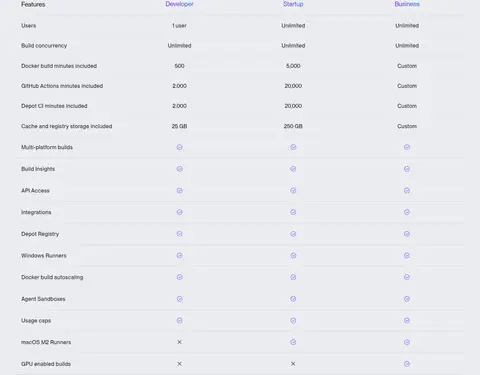Viewport: 480px width, 375px height.
Task: Click the '500' Docker build minutes value
Action: pos(179,66)
